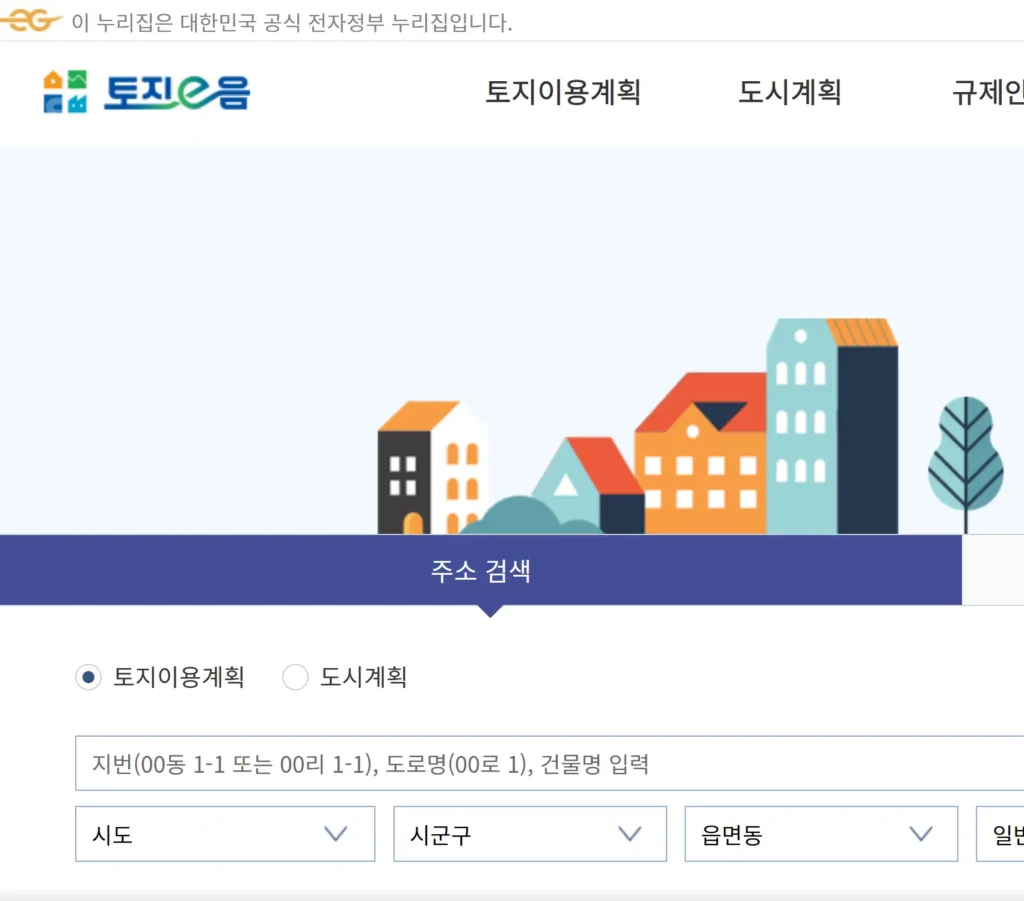
Task: Select the 도시계획 radio button
Action: [x=296, y=677]
